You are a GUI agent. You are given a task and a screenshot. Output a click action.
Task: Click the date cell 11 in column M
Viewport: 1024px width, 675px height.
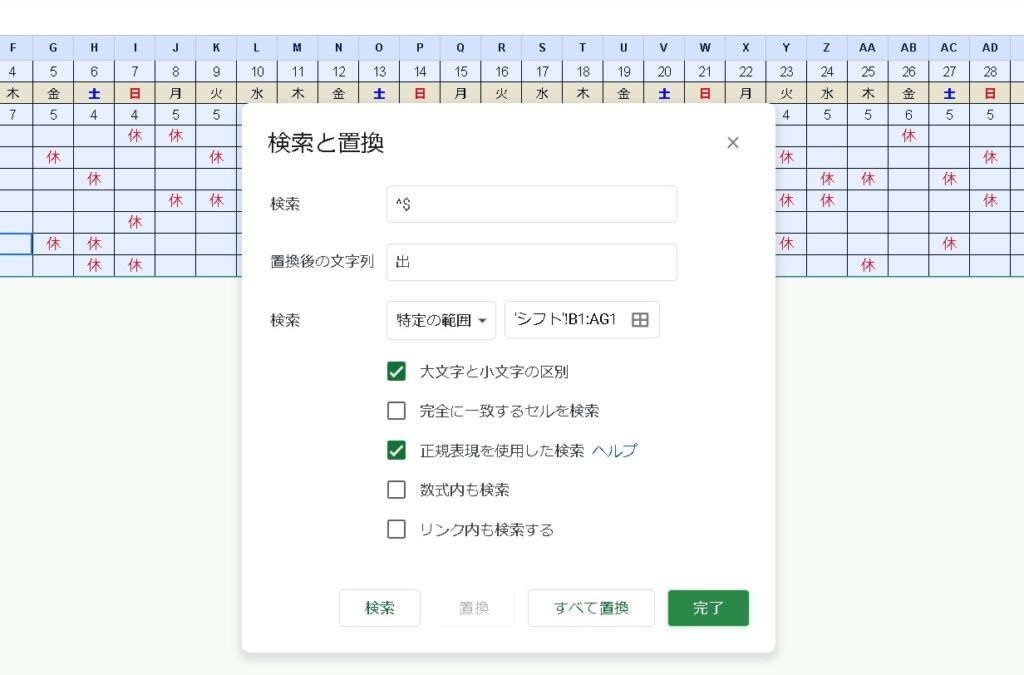coord(298,71)
